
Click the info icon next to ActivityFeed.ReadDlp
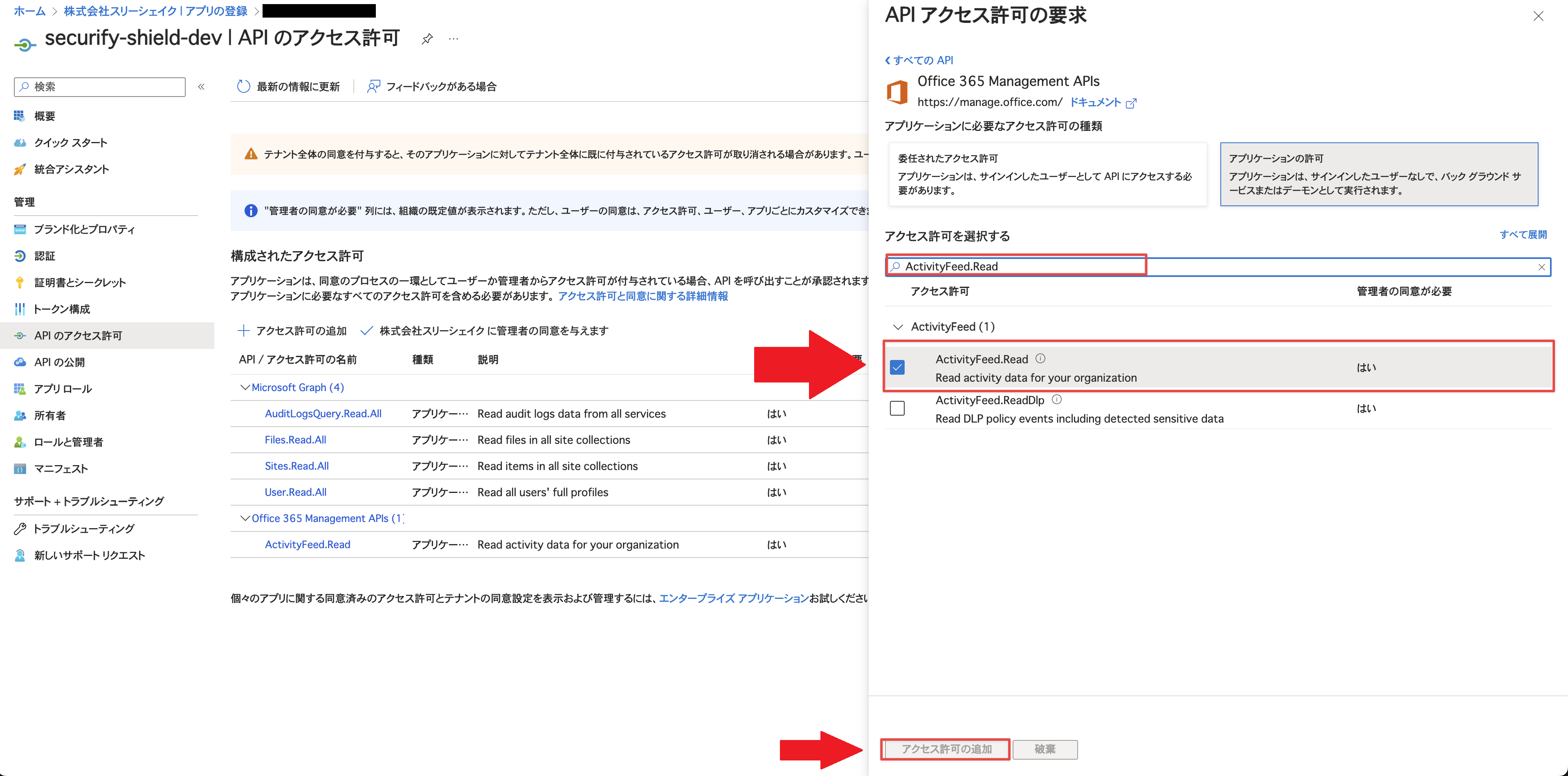tap(1057, 399)
